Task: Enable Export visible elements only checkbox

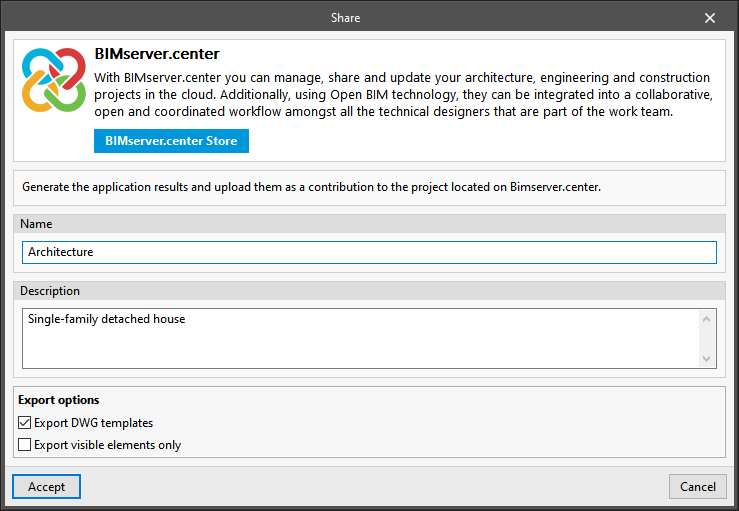Action: click(25, 445)
